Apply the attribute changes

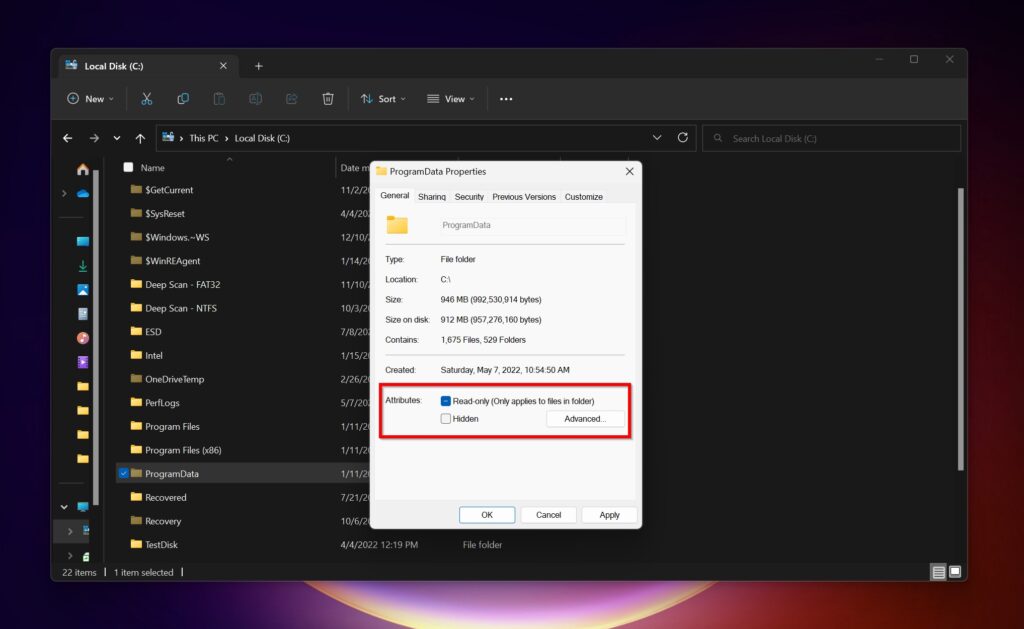(609, 514)
